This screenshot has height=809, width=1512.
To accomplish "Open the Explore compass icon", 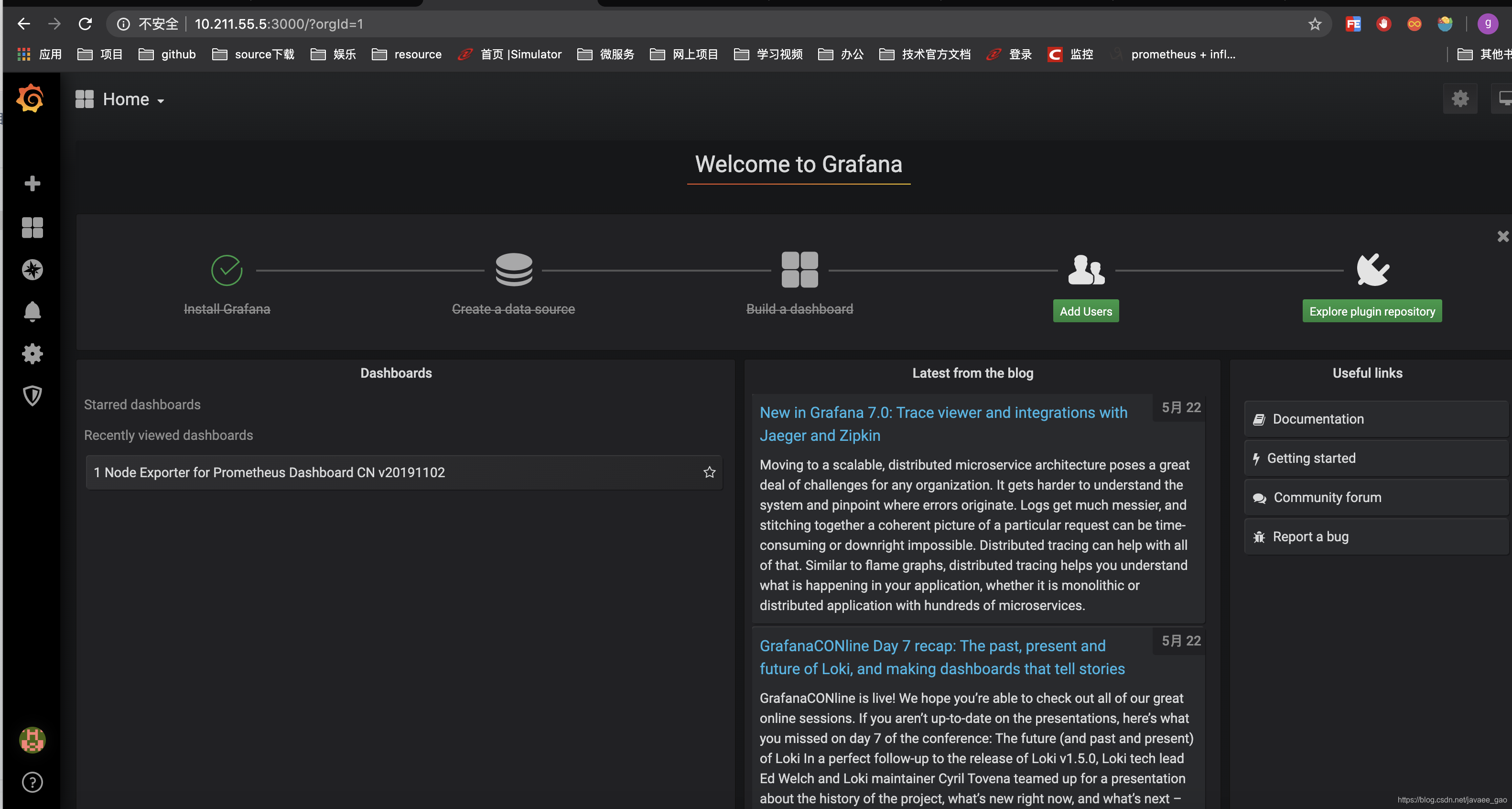I will 32,270.
